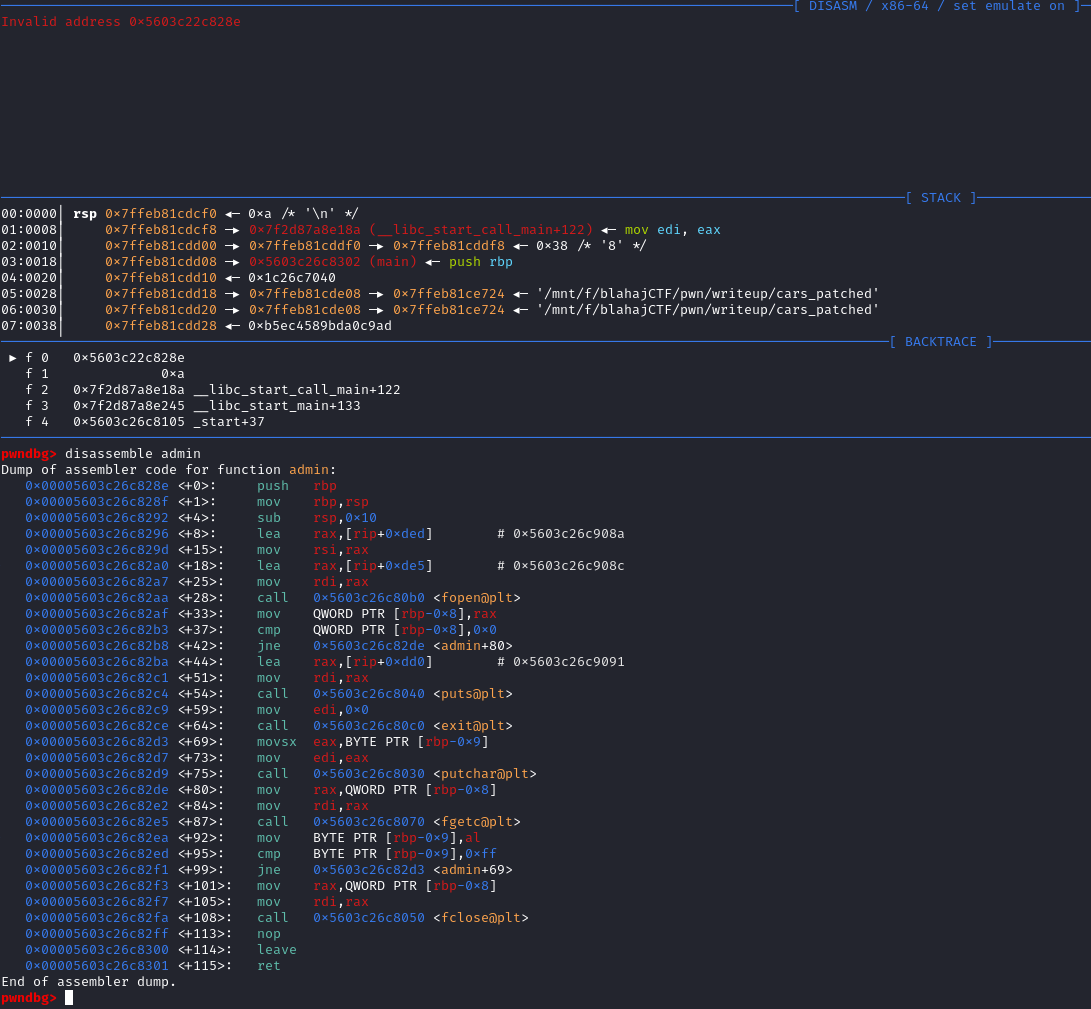The image size is (1091, 1009).
Task: Click the typed 'disassemble admin' command
Action: tap(133, 454)
